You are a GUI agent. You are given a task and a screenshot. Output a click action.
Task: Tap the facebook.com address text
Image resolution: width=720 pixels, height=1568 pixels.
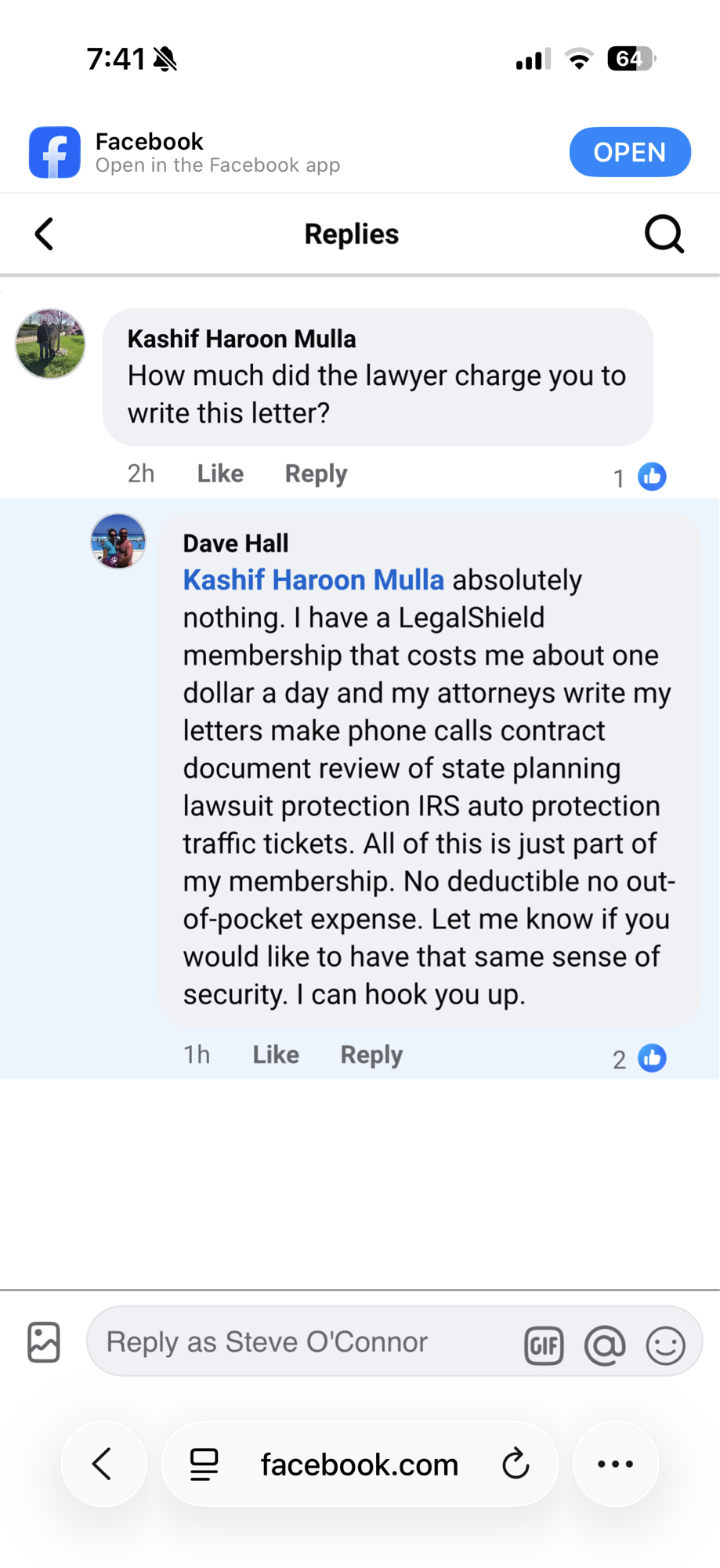pos(359,1464)
